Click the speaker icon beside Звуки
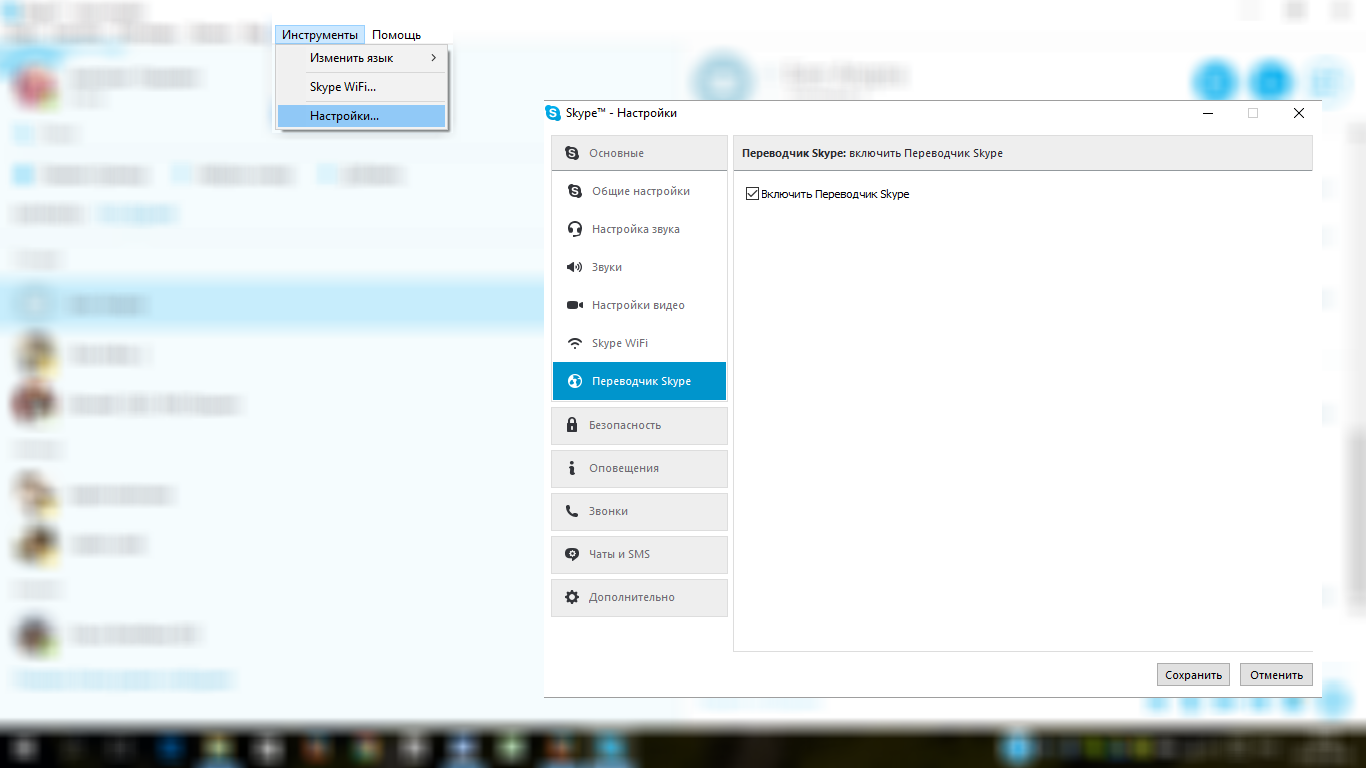 [575, 267]
